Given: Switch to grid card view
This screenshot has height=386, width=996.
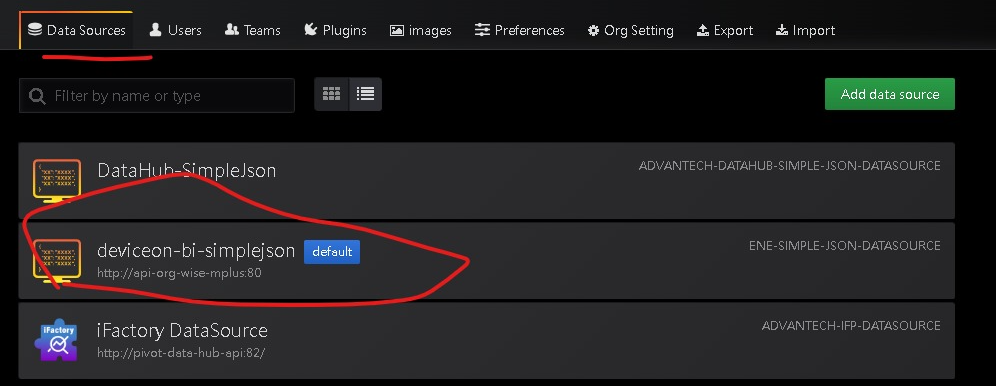Looking at the screenshot, I should pyautogui.click(x=332, y=94).
